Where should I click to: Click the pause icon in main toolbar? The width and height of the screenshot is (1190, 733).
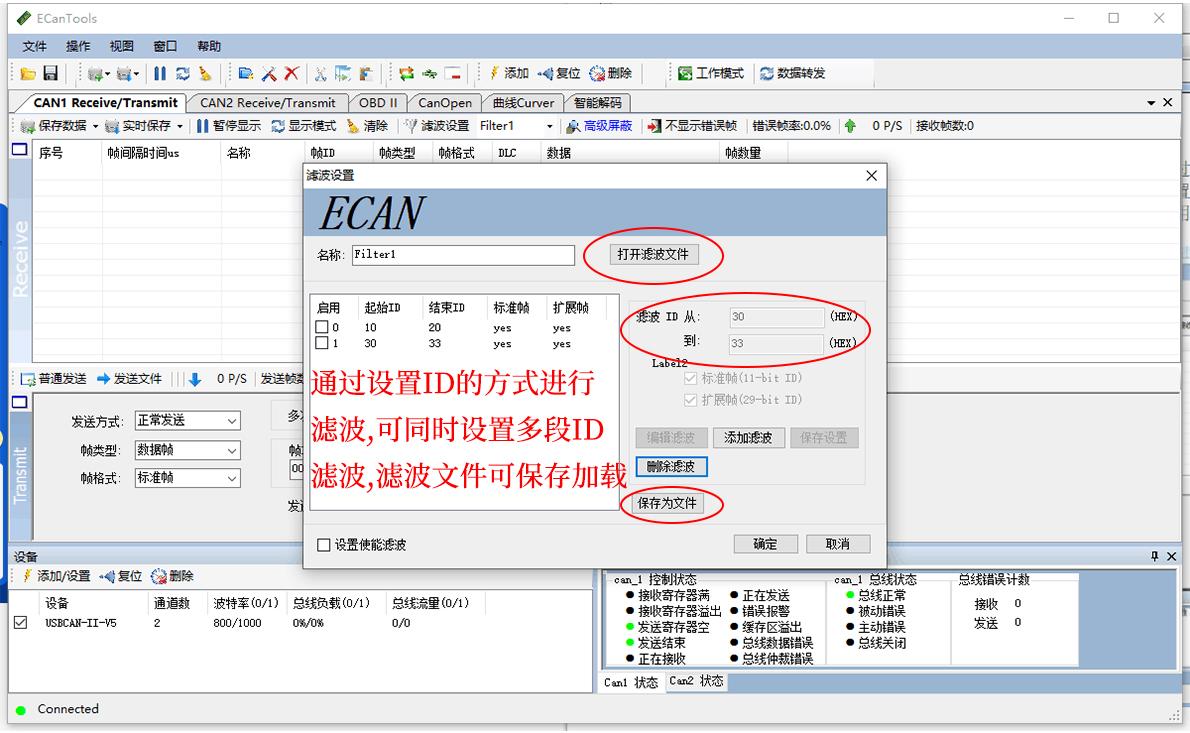(x=160, y=74)
